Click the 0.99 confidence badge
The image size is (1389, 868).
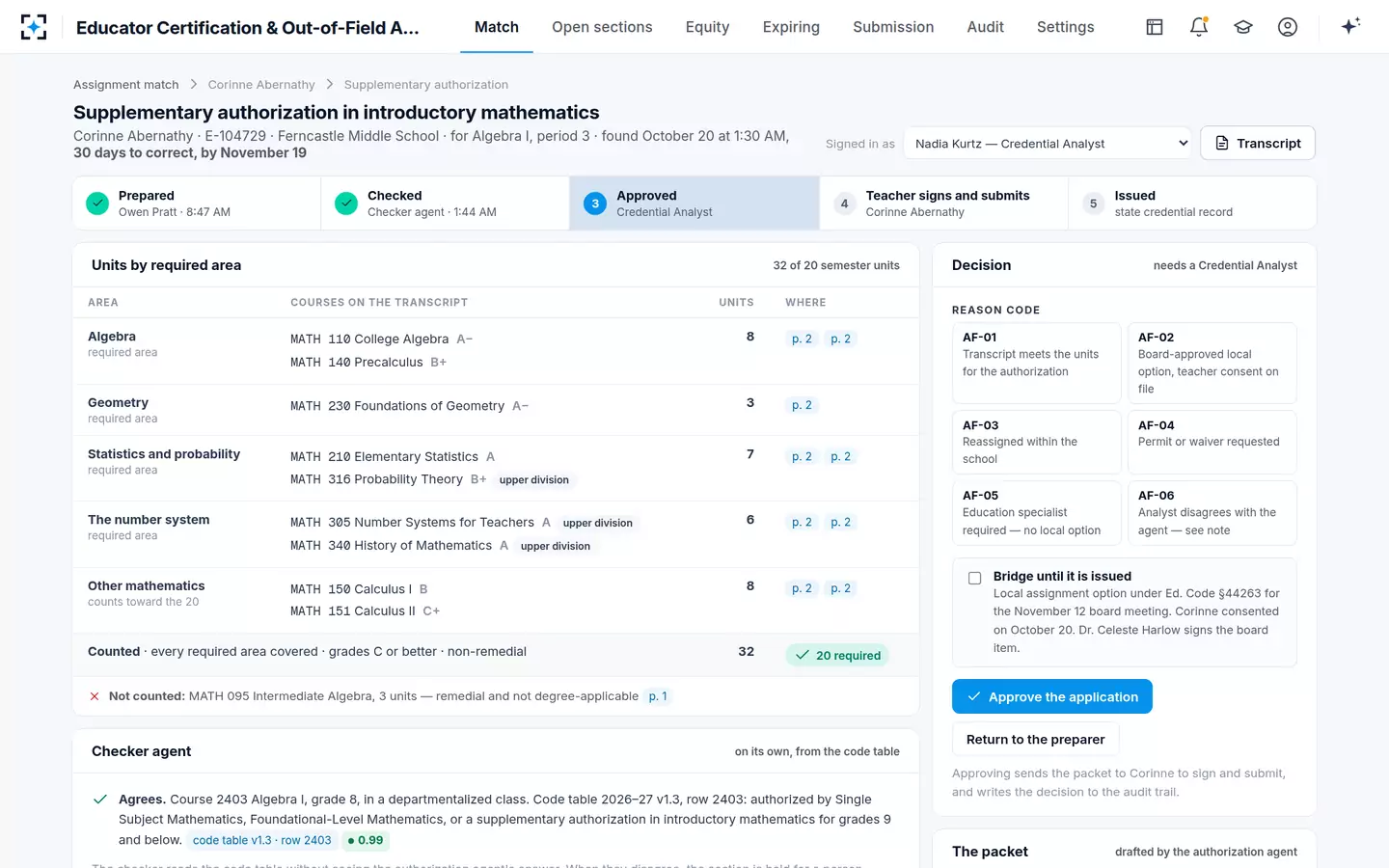(x=366, y=840)
